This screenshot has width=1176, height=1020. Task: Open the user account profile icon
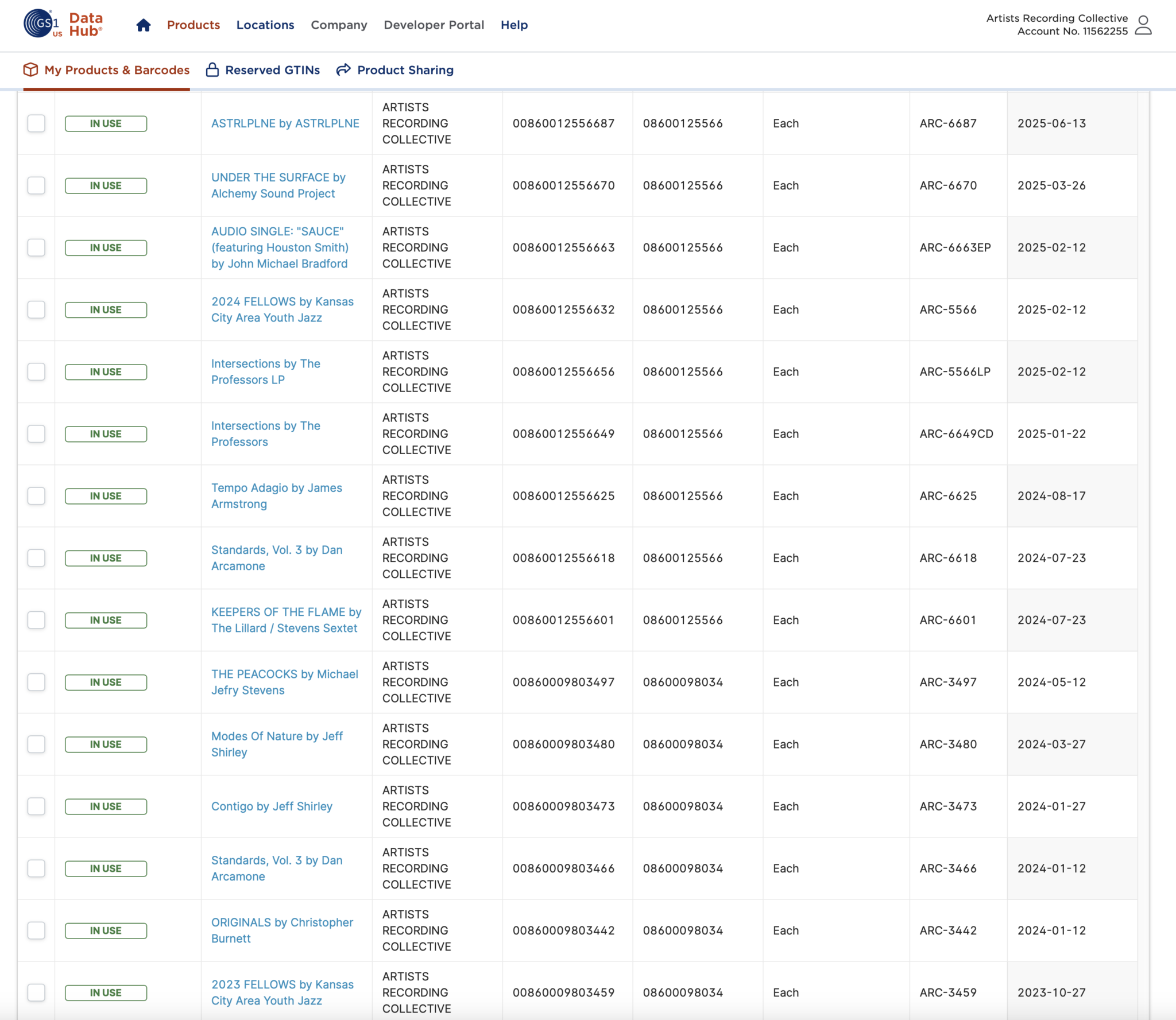1143,25
